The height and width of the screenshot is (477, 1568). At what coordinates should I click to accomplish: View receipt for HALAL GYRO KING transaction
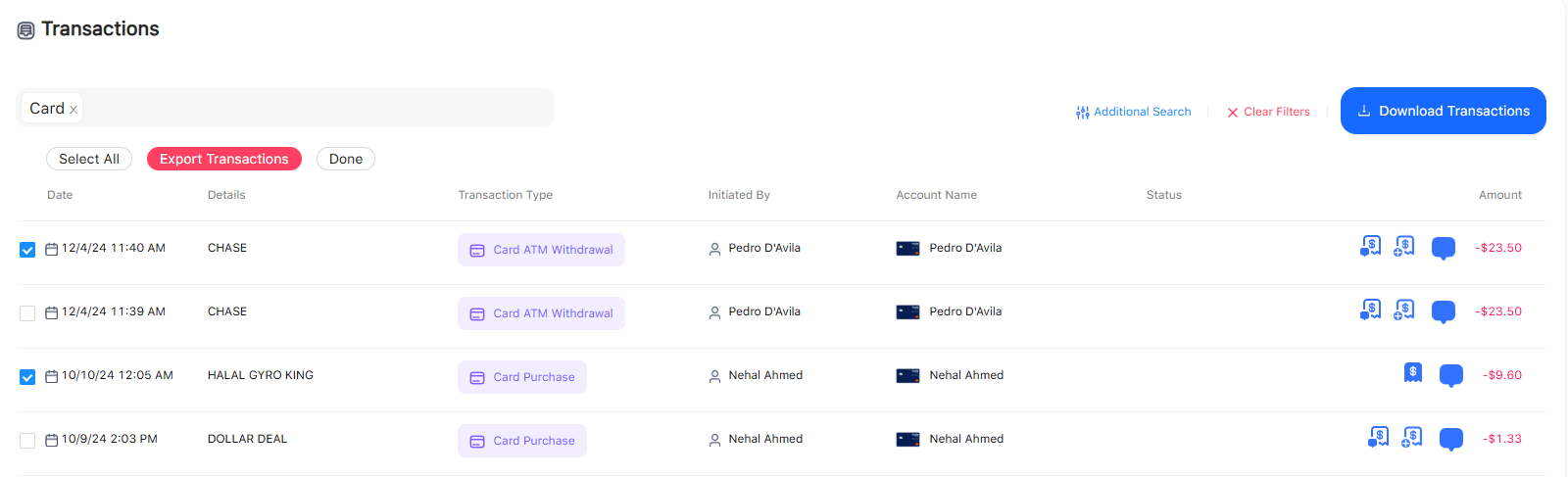click(1412, 372)
